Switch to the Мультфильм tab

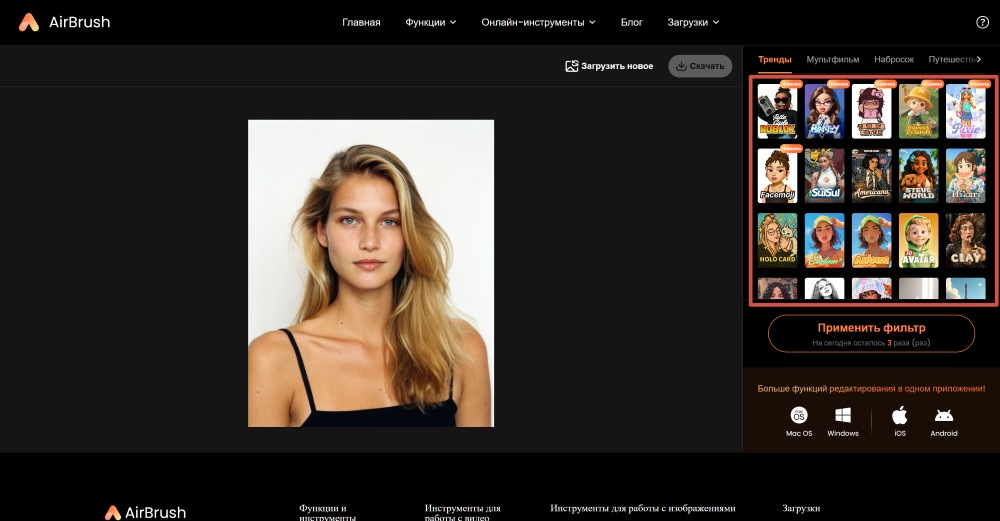pos(832,60)
